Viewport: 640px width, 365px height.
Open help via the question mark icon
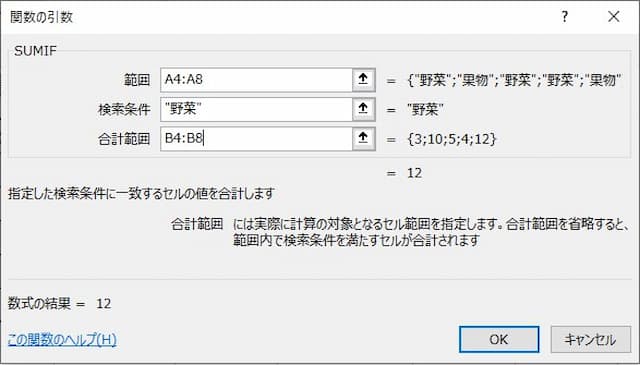coord(565,17)
